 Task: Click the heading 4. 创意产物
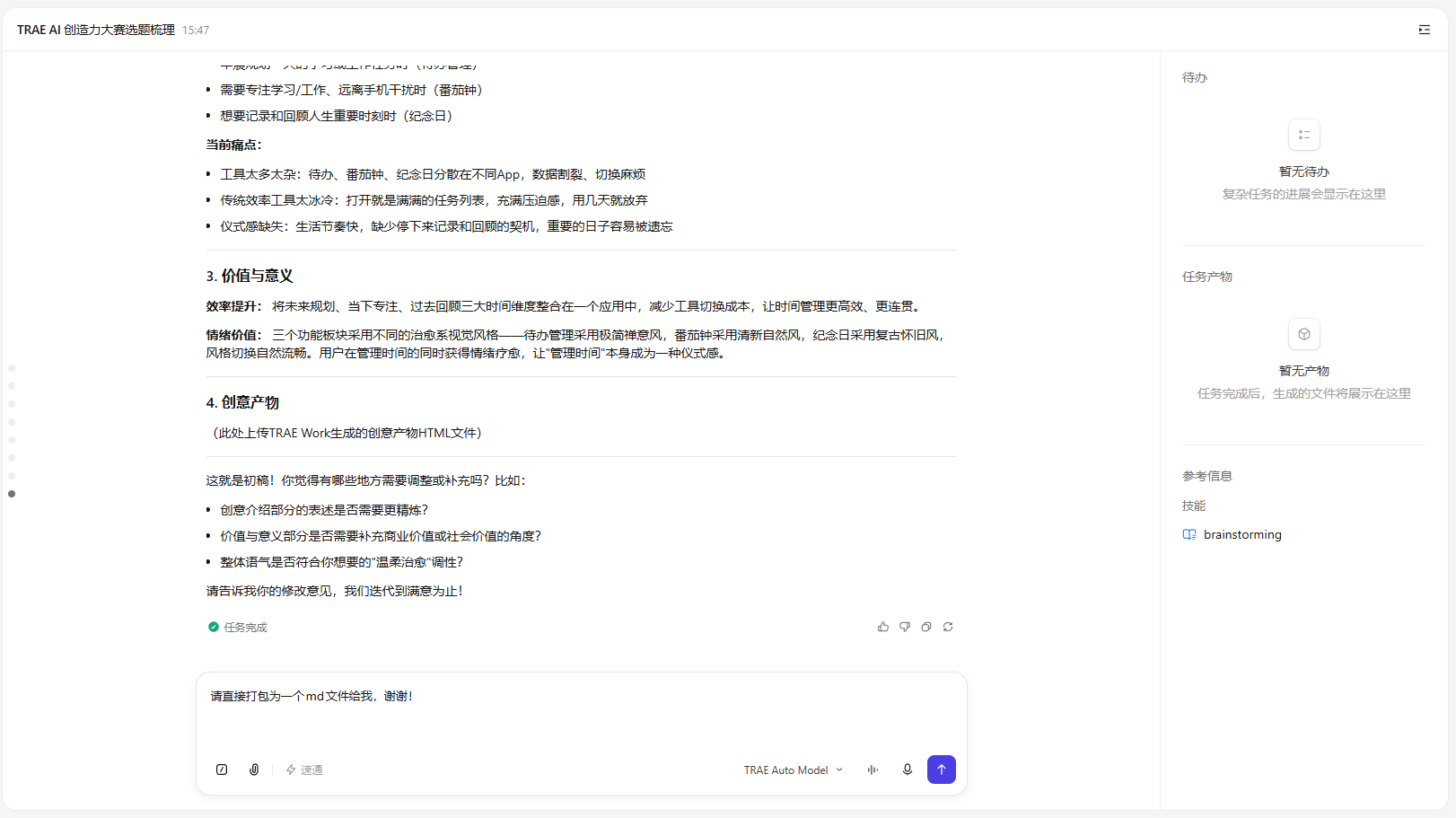(x=242, y=402)
